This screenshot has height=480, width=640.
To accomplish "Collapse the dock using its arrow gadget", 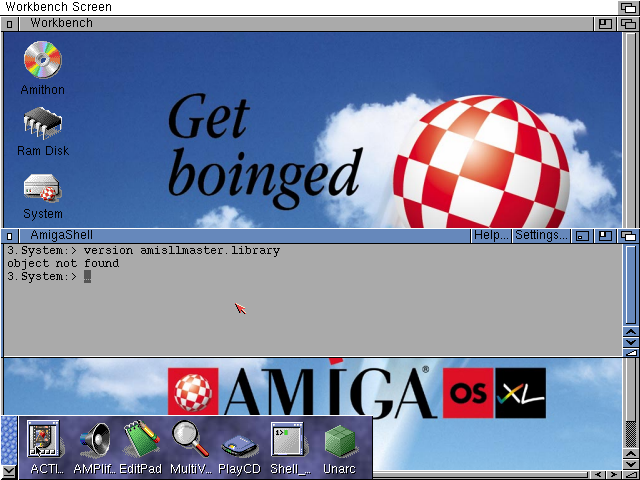I will (9, 472).
